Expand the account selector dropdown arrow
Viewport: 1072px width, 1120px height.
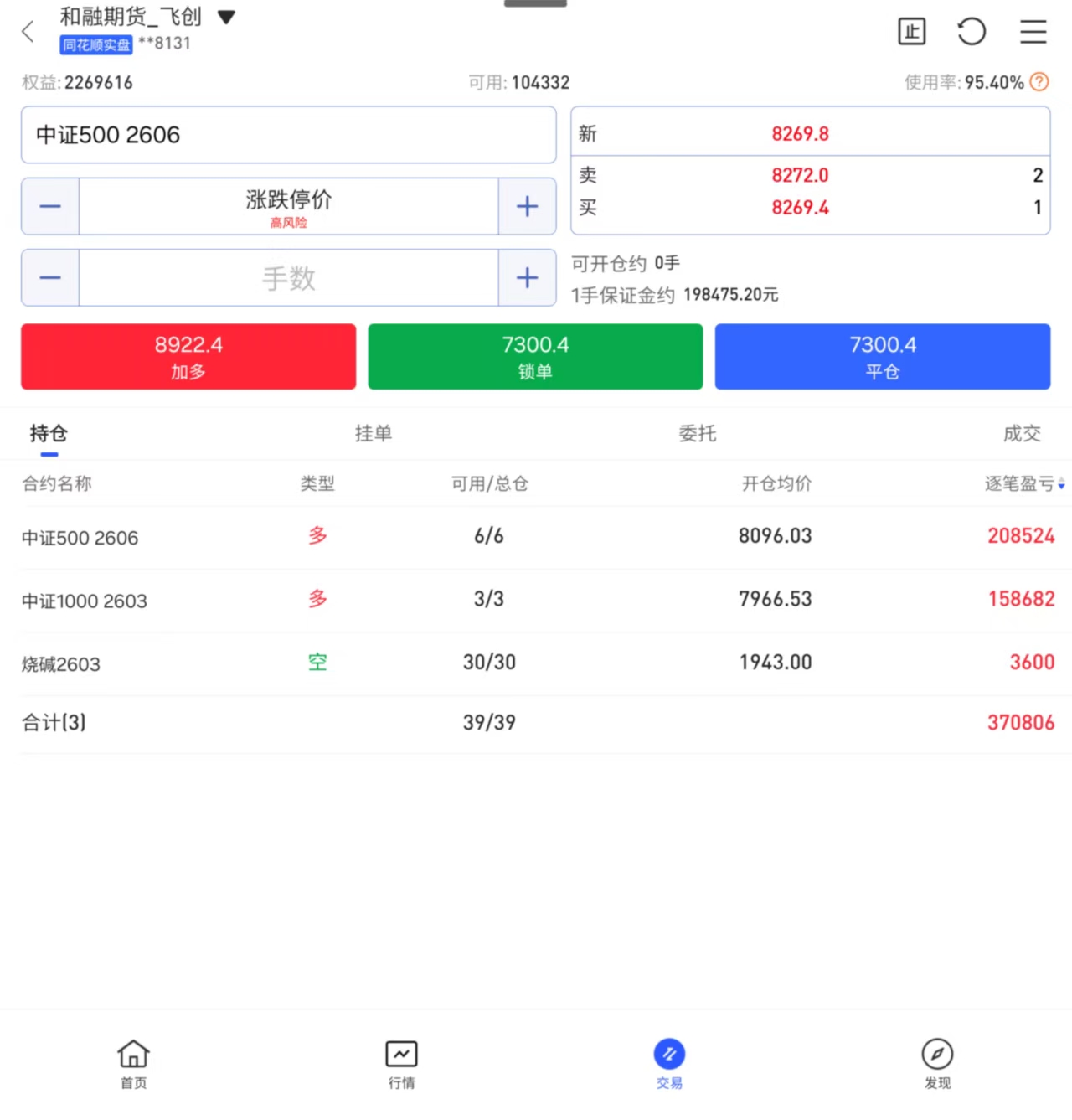click(x=226, y=18)
